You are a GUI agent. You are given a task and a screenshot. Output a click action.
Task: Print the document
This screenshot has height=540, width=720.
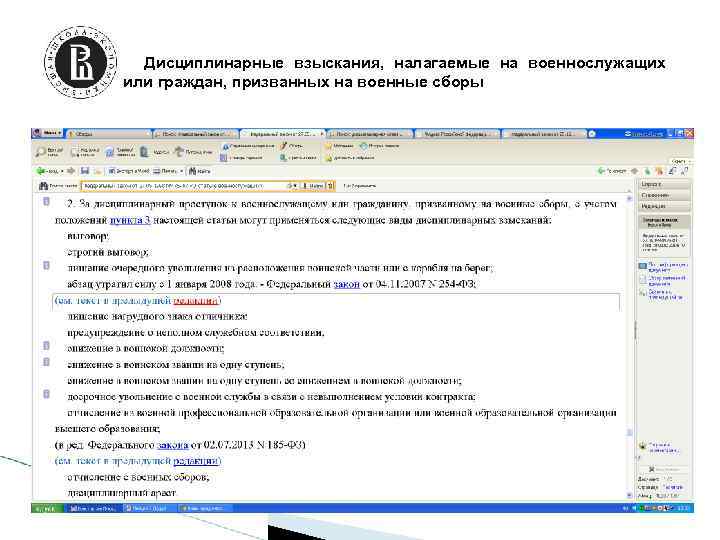(165, 171)
